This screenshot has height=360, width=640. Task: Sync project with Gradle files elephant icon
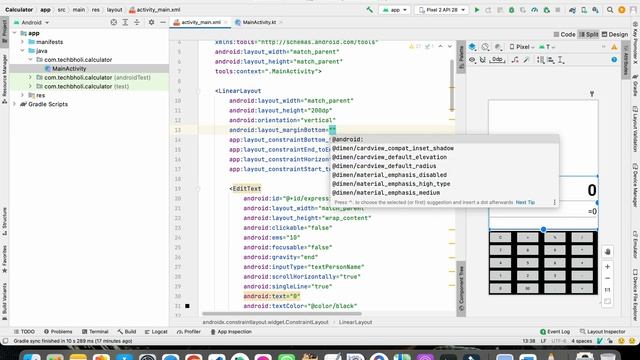coord(572,10)
